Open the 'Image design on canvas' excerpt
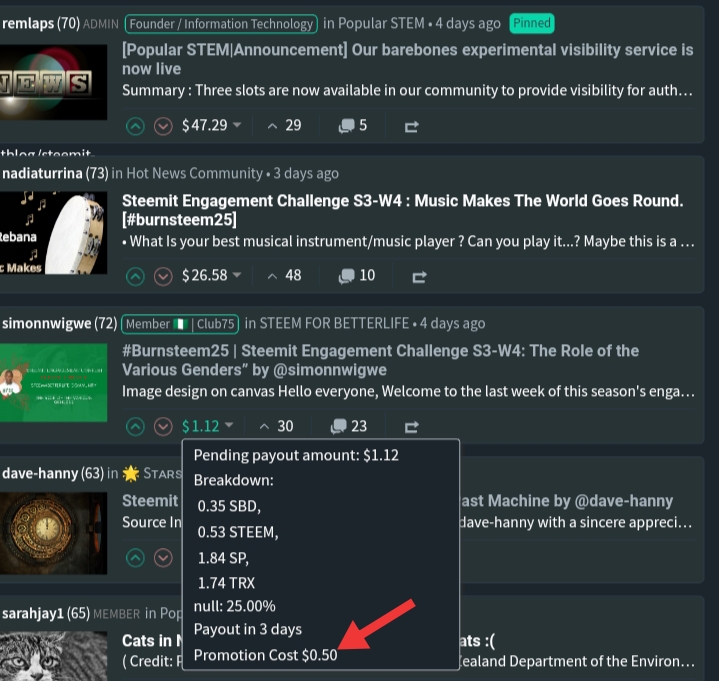 pyautogui.click(x=408, y=391)
